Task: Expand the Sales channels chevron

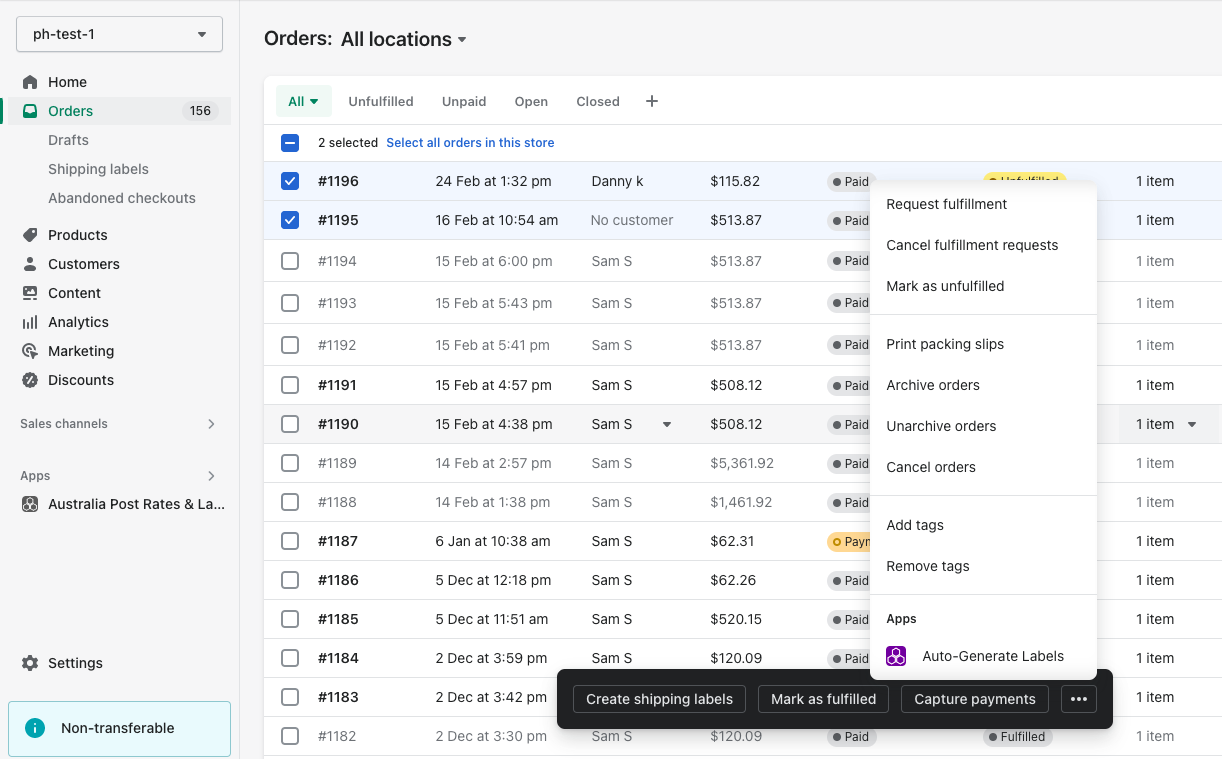Action: [x=211, y=424]
